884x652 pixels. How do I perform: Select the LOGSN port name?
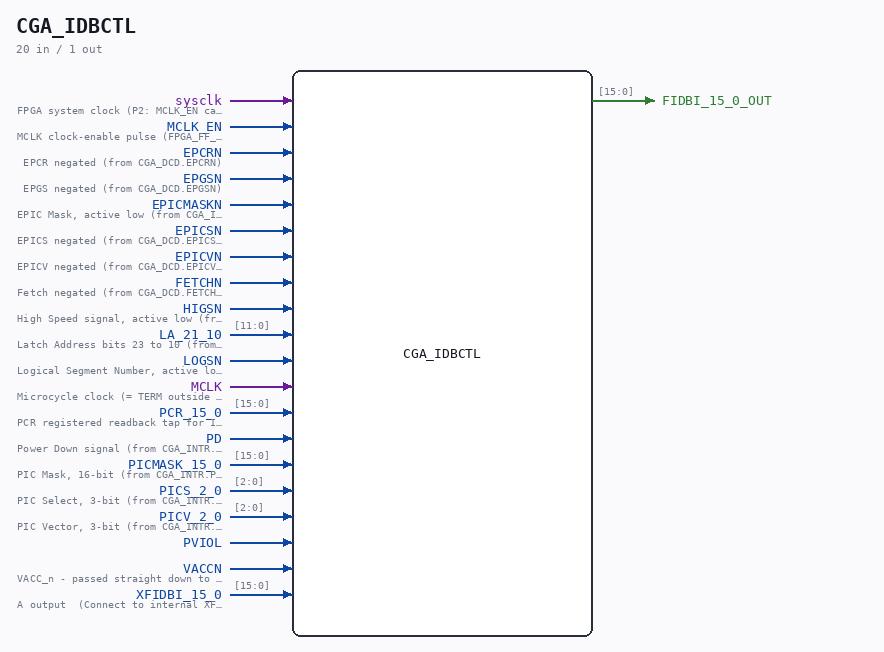coord(202,360)
